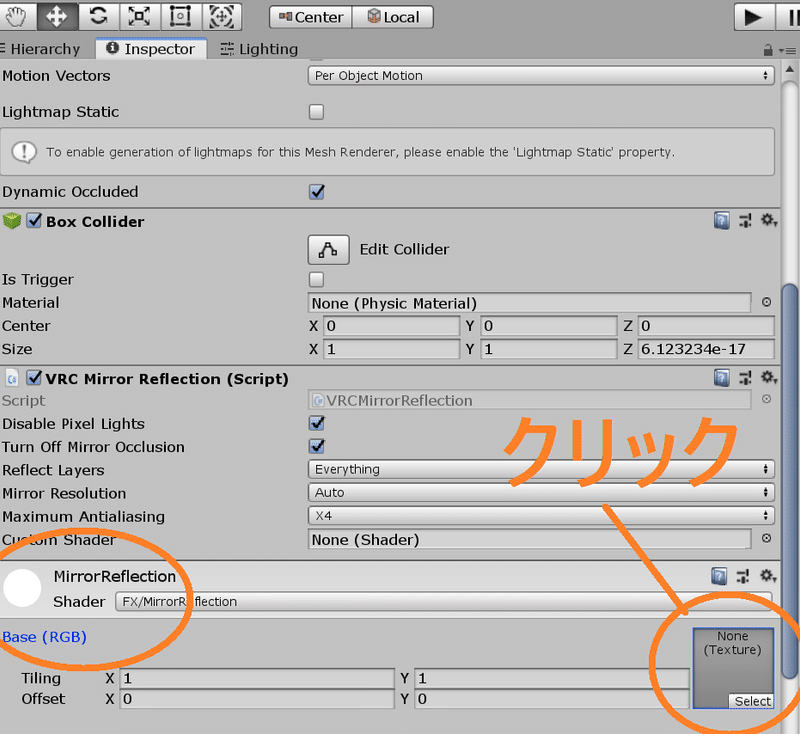Open MirrorReflection material preset selector
The height and width of the screenshot is (734, 800).
pos(743,576)
